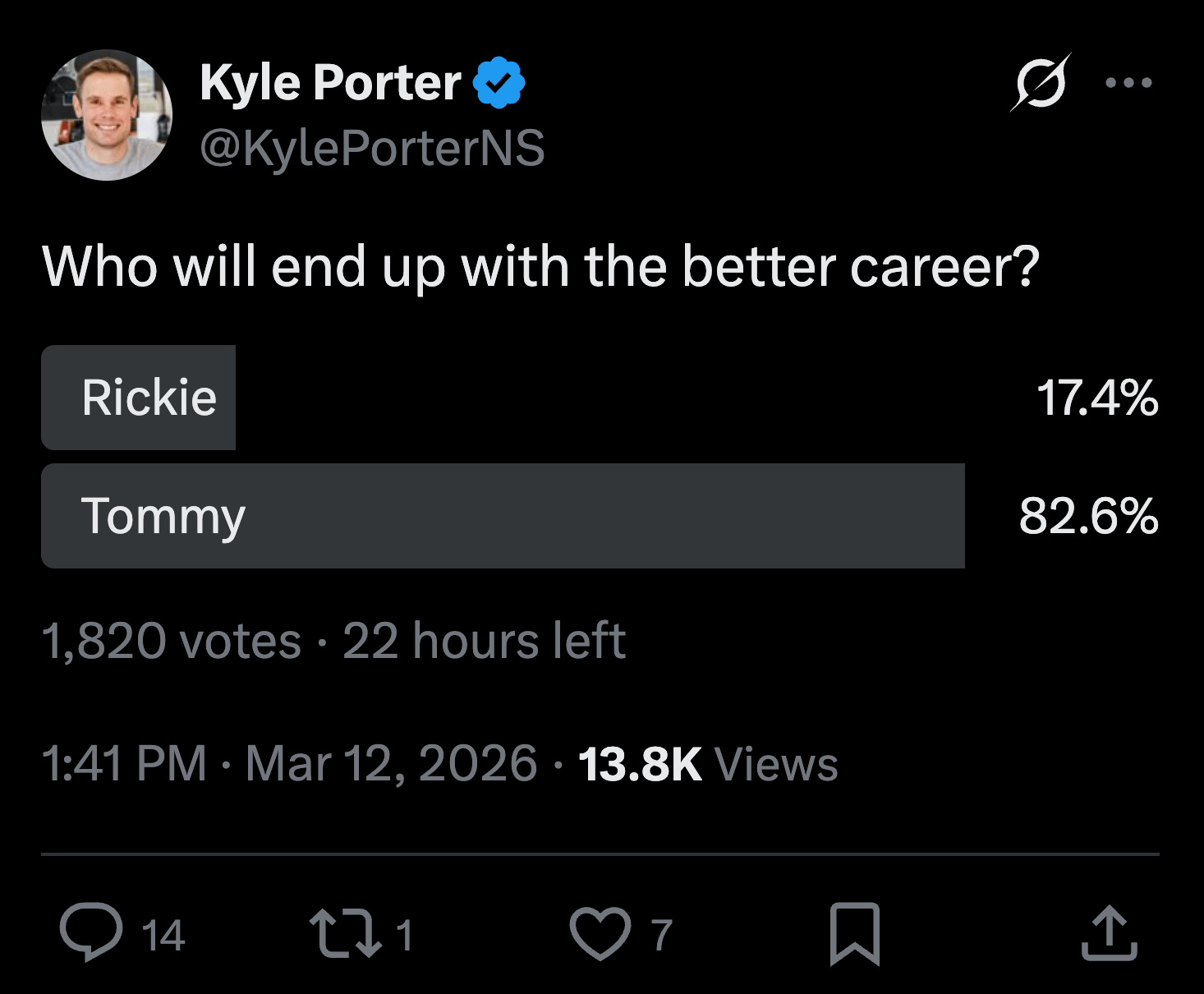Click the reply speech bubble icon
The height and width of the screenshot is (994, 1204).
click(x=90, y=932)
